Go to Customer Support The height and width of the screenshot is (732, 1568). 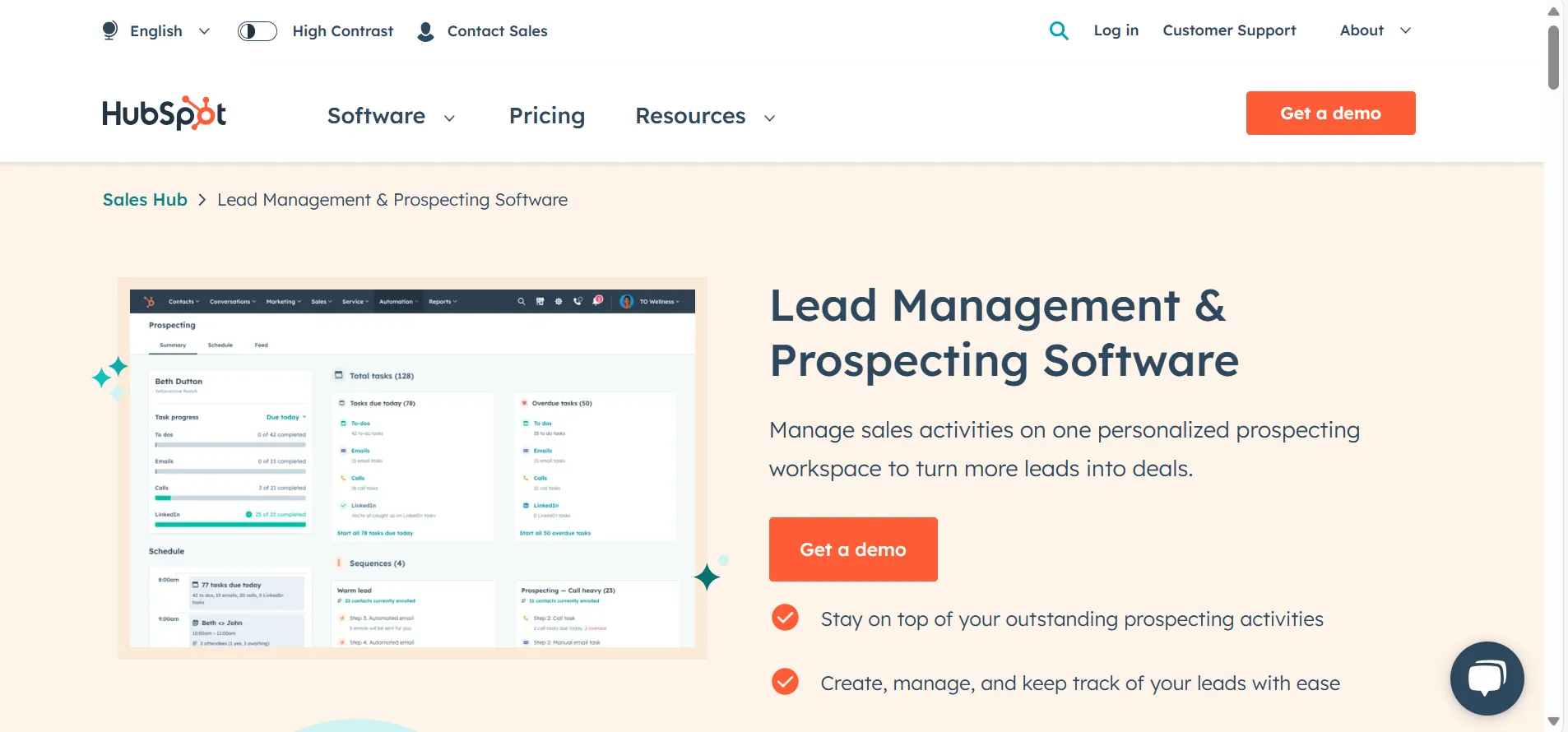1229,30
